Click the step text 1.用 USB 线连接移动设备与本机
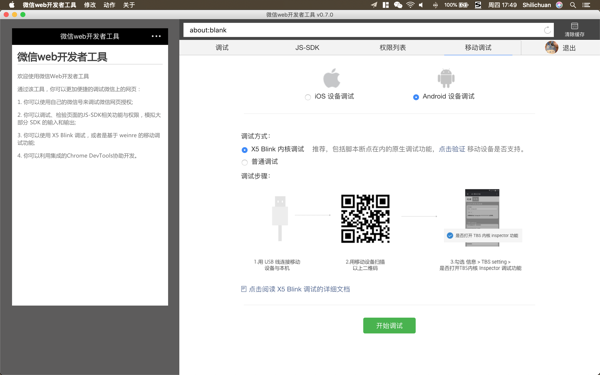This screenshot has height=375, width=600. tap(277, 265)
